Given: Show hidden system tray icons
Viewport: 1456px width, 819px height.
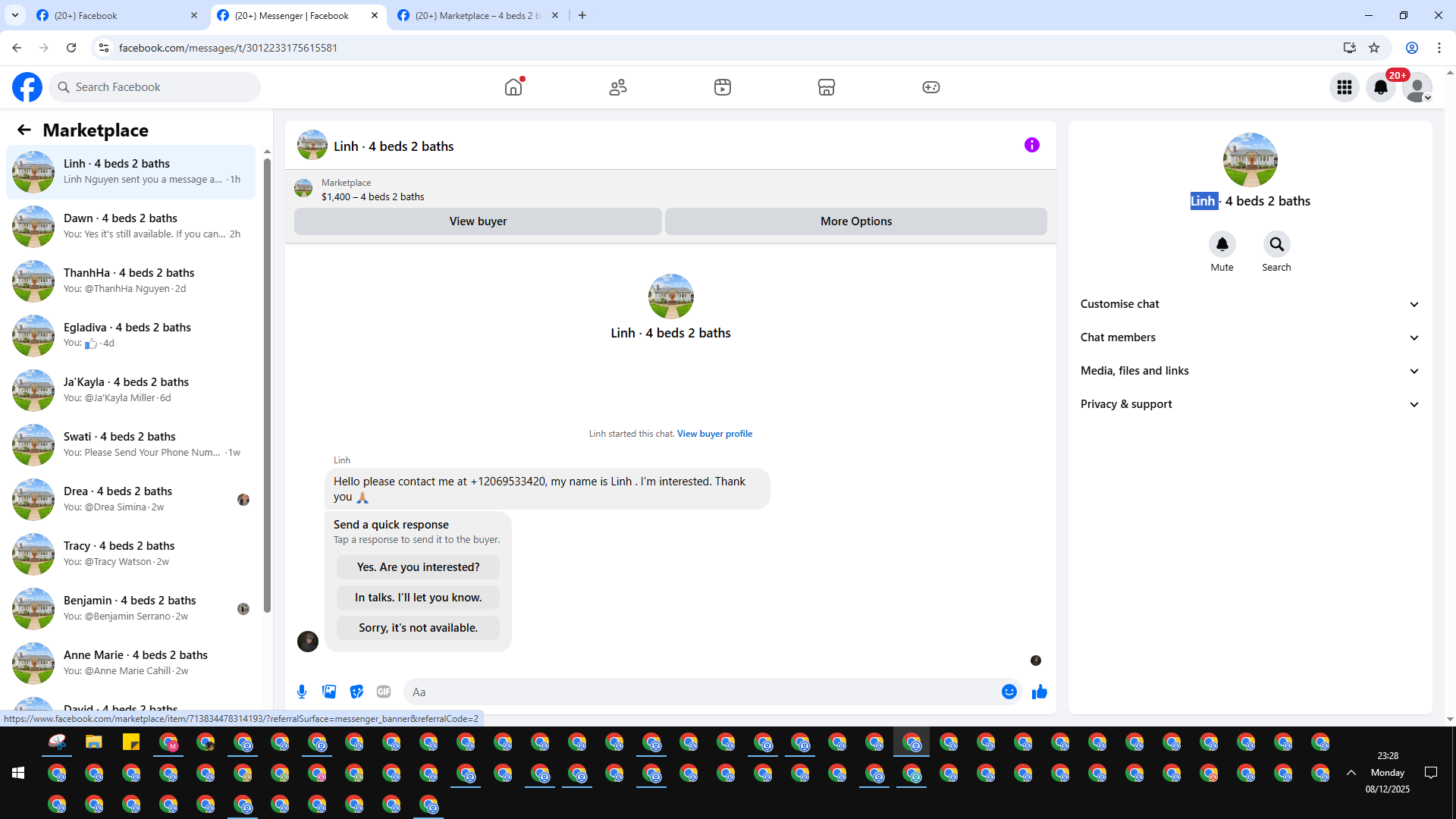Looking at the screenshot, I should pyautogui.click(x=1351, y=773).
